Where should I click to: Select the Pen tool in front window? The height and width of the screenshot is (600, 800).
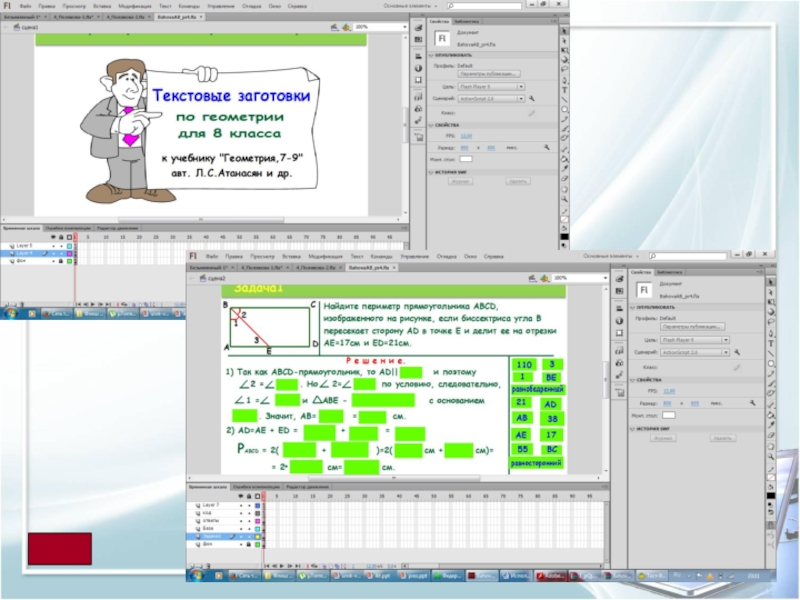tap(771, 333)
